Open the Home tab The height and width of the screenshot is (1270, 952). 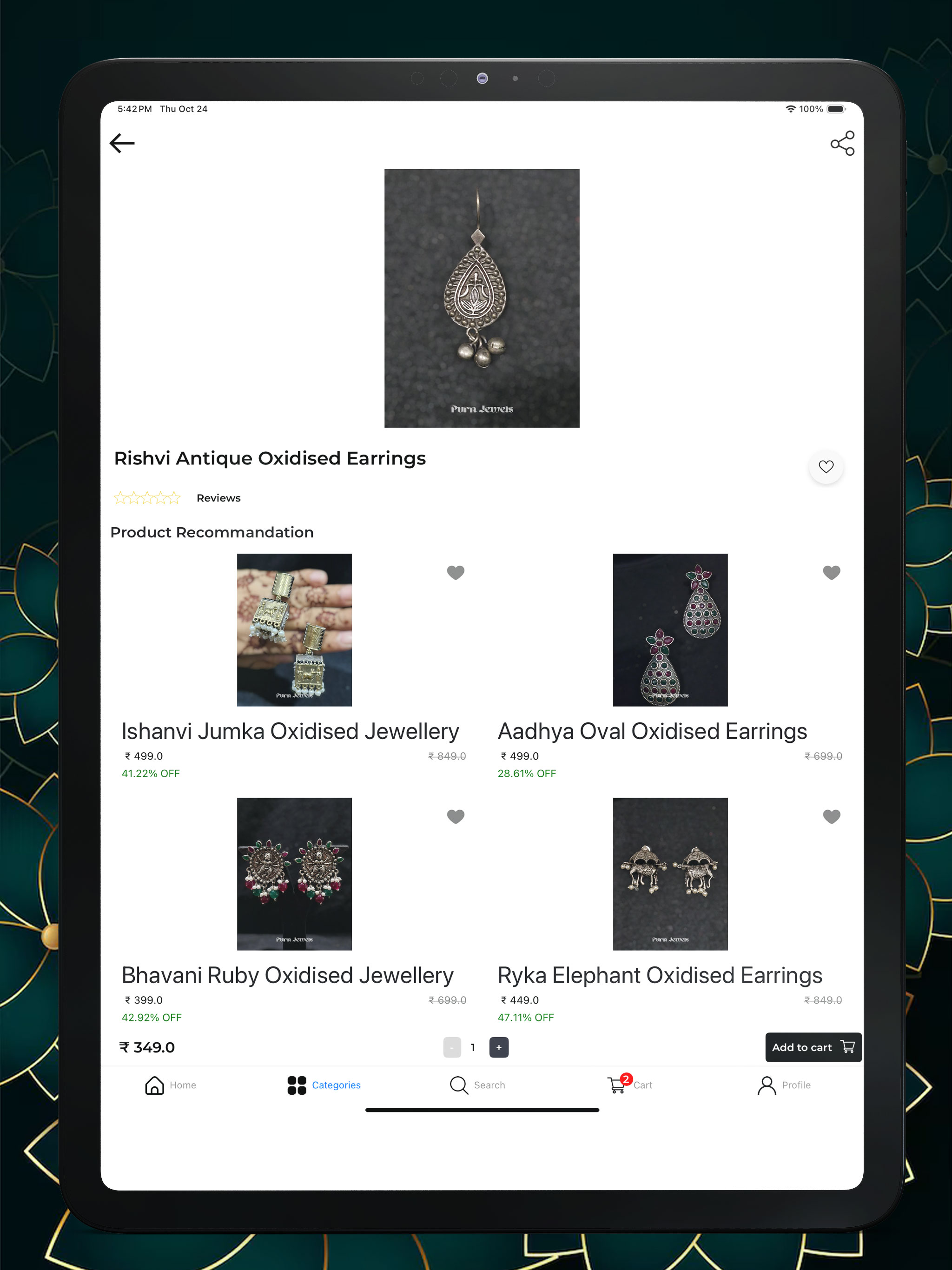[171, 1085]
